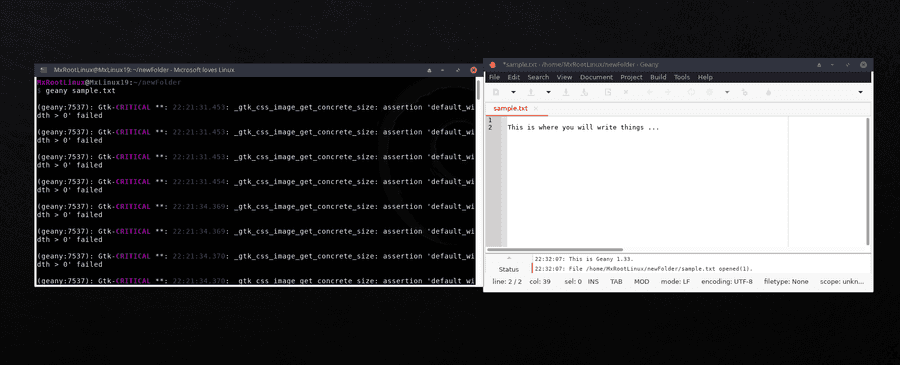Click the Geany app icon in its title bar
900x365 pixels.
(x=492, y=64)
